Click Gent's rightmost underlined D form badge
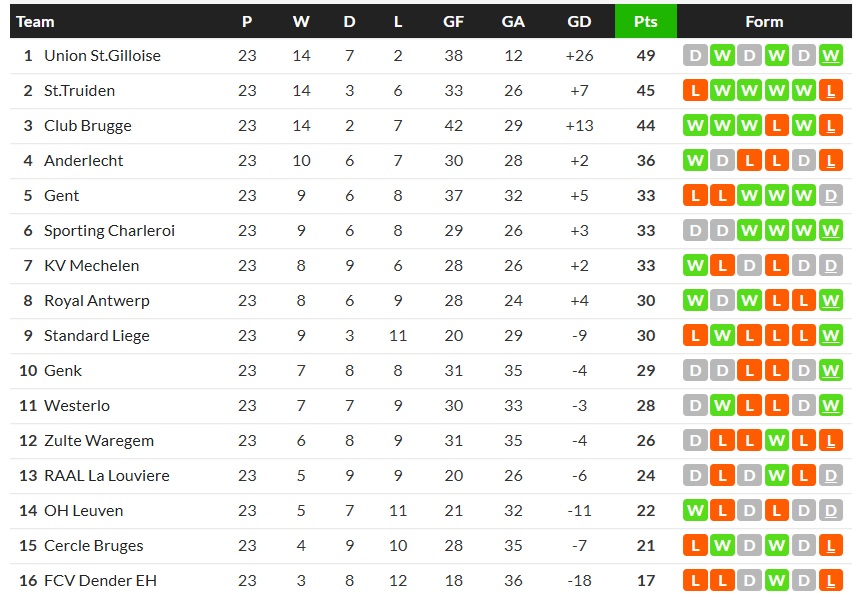Viewport: 855px width, 601px height. (x=830, y=196)
